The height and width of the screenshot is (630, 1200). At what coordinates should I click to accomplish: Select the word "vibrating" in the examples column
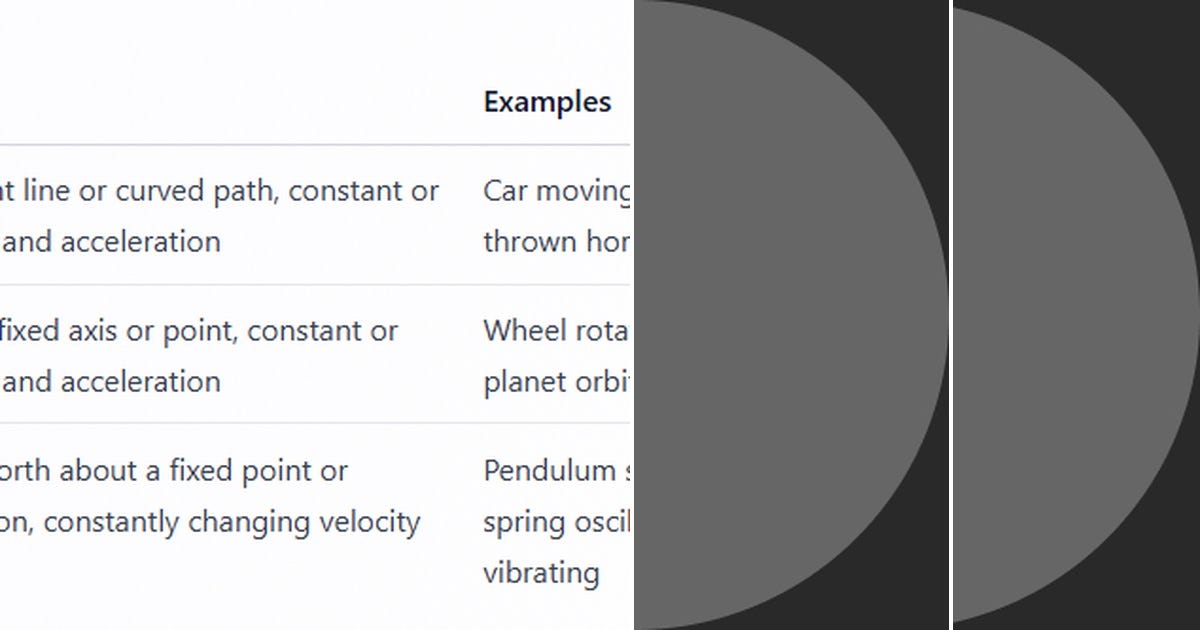pos(541,573)
